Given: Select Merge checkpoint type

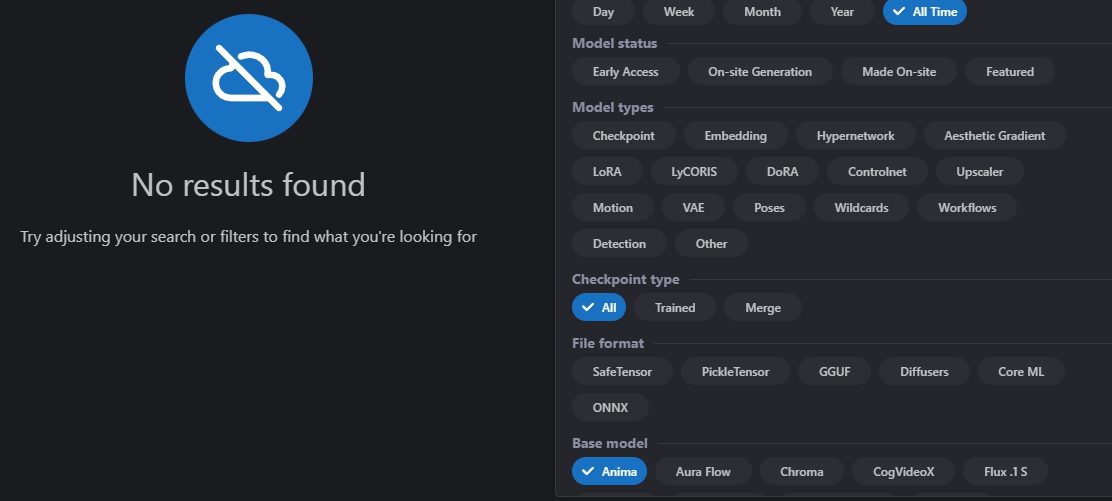Looking at the screenshot, I should point(763,307).
